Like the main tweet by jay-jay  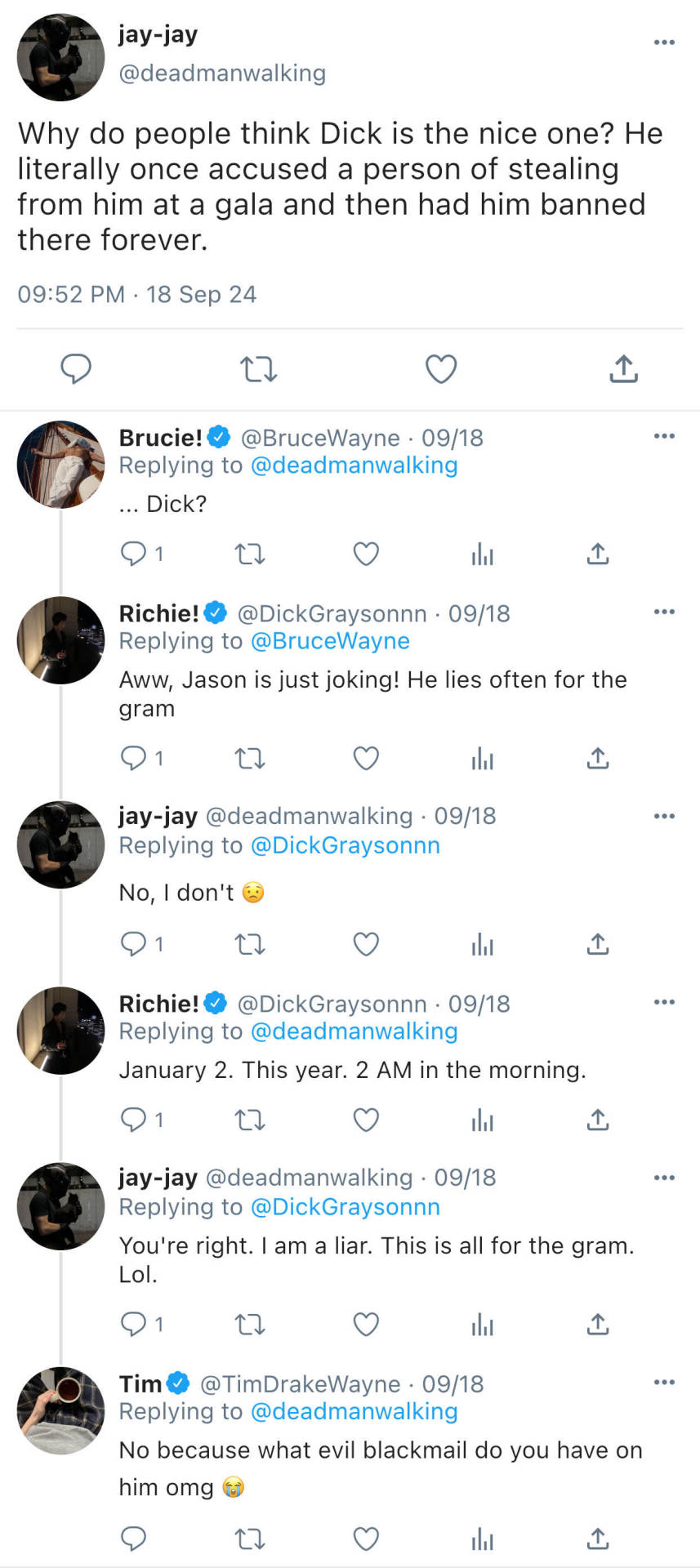click(x=441, y=369)
